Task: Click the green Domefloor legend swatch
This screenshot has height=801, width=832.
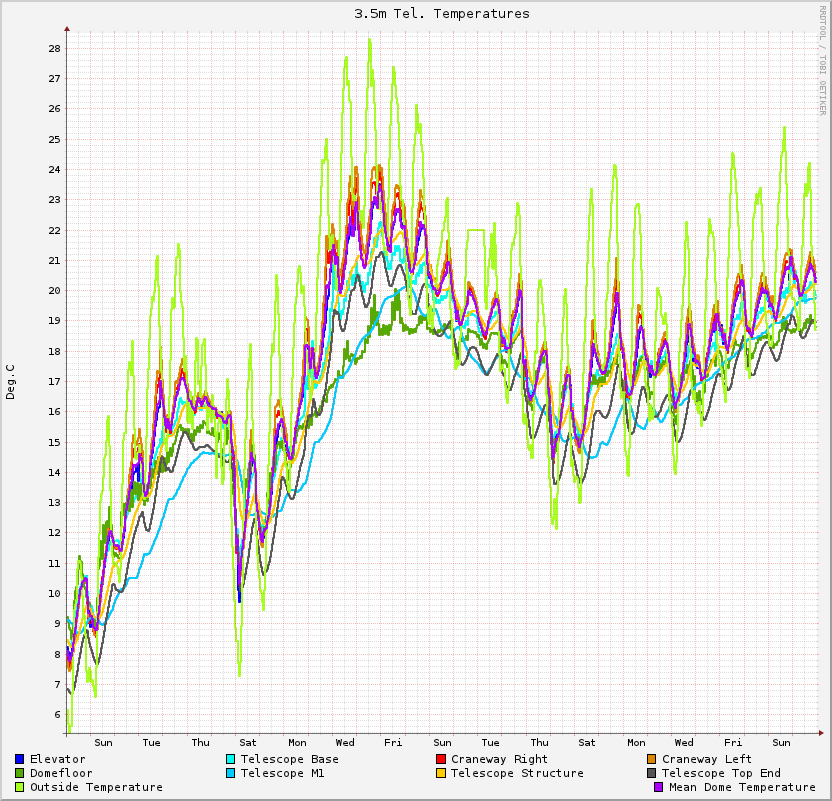Action: [x=20, y=773]
